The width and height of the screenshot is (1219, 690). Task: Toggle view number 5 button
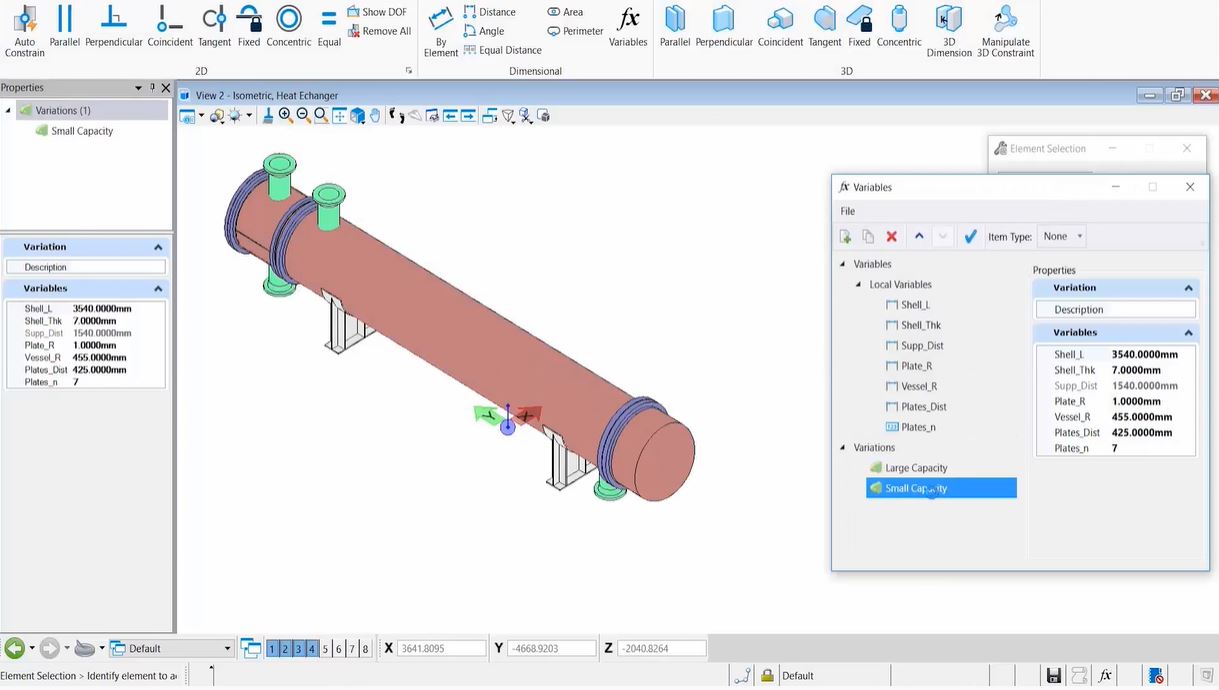[325, 649]
